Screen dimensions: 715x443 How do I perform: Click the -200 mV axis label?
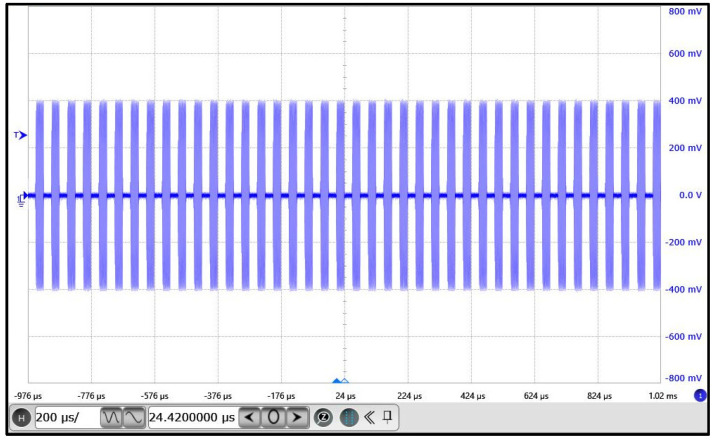click(683, 242)
